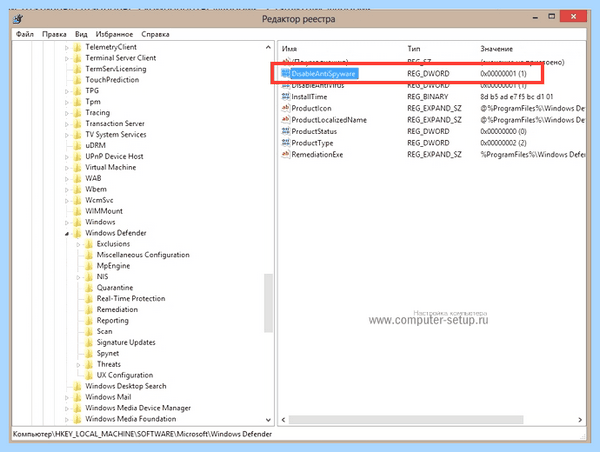Click the ProductType DWORD value icon
This screenshot has width=600, height=452.
click(285, 143)
